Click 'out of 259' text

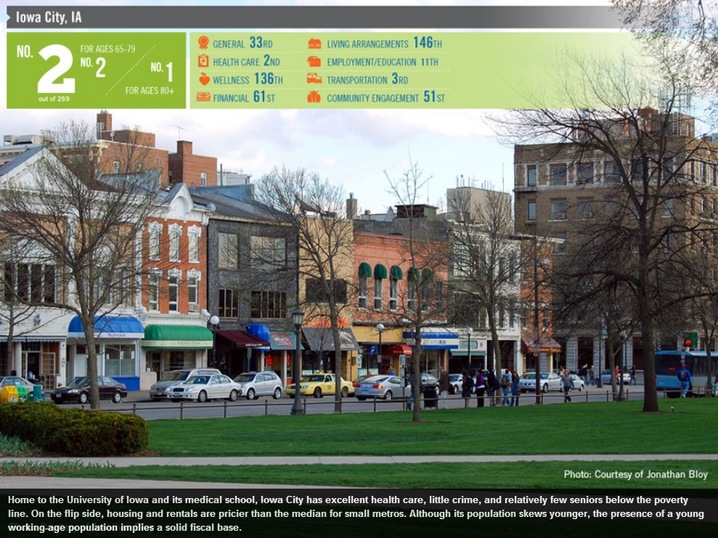pyautogui.click(x=54, y=98)
